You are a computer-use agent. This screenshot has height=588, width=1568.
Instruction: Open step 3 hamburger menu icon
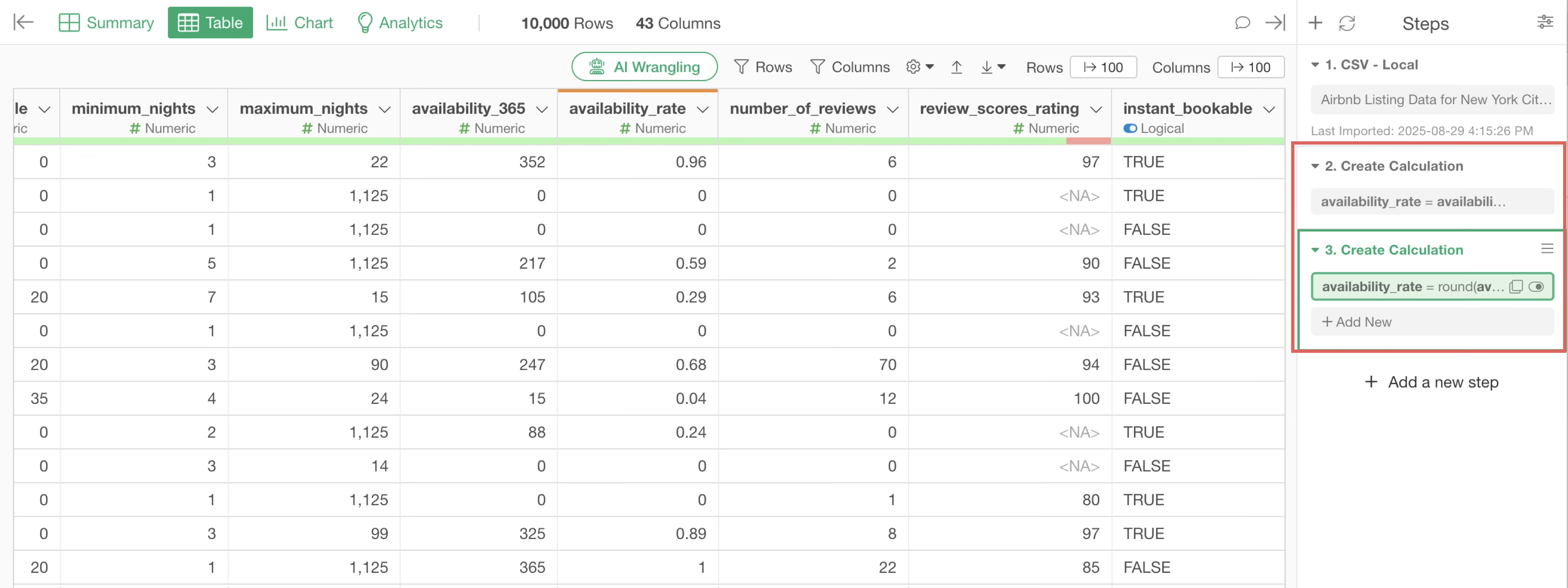point(1547,248)
